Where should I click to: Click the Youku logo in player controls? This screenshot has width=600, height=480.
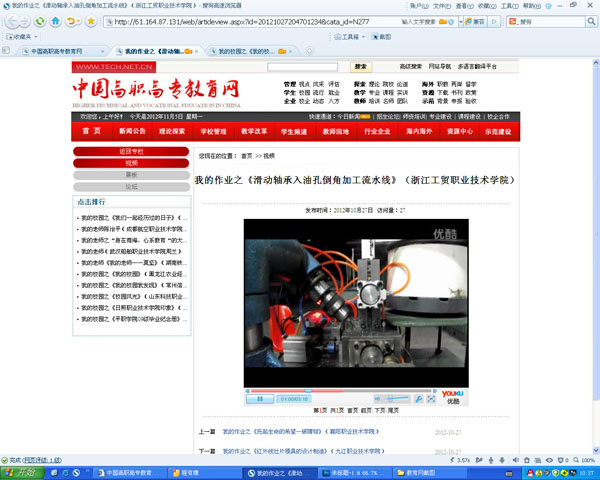(453, 397)
